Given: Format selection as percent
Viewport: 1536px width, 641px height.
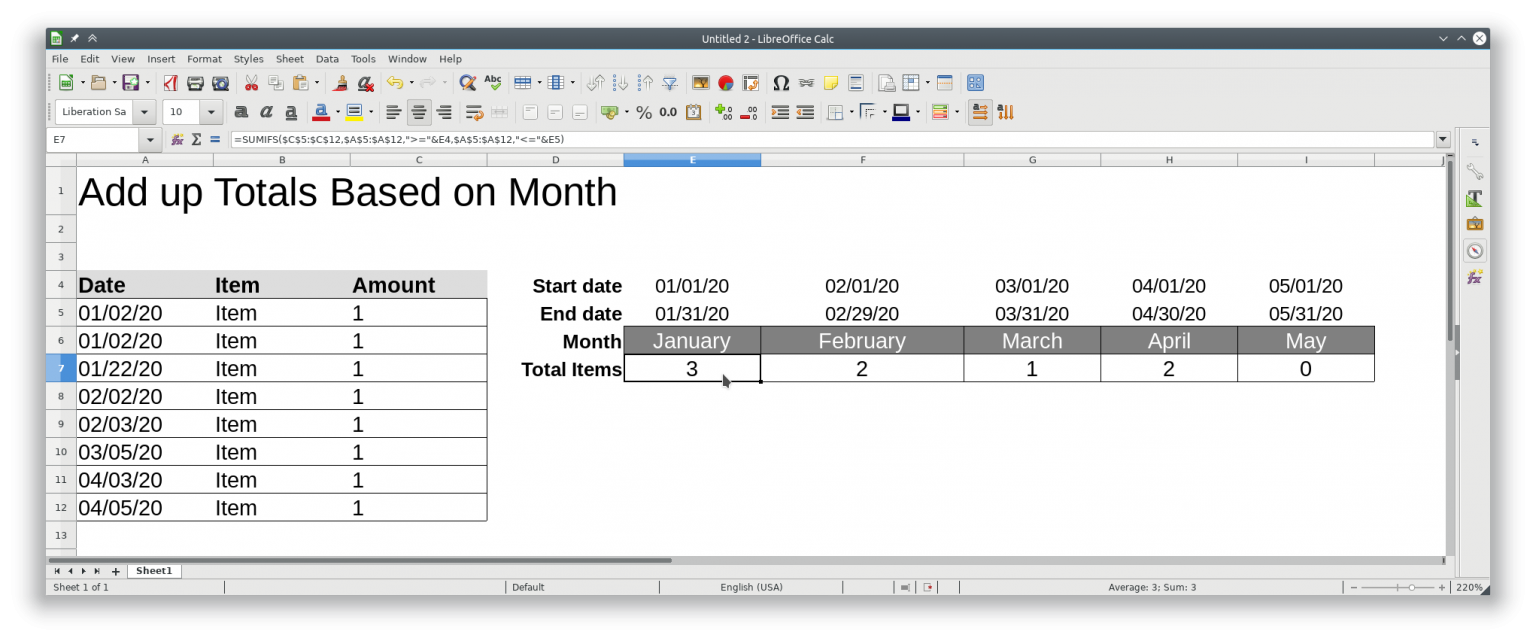Looking at the screenshot, I should point(644,112).
